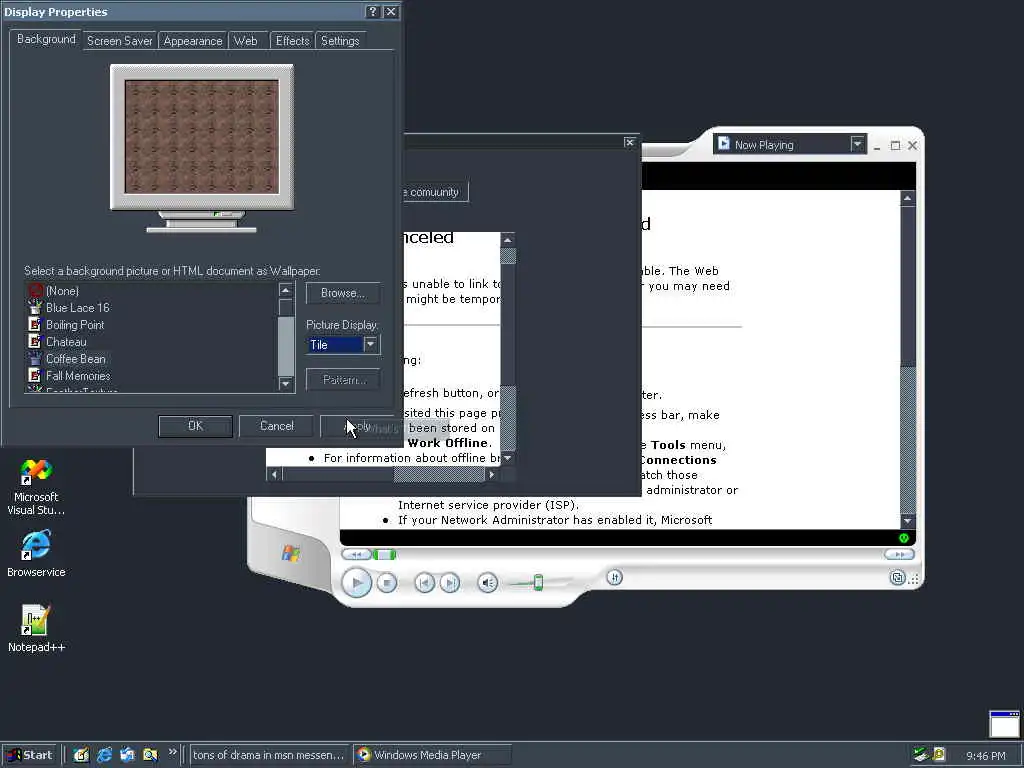Expand the Quick Launch overflow chevron
1024x768 pixels.
(172, 752)
